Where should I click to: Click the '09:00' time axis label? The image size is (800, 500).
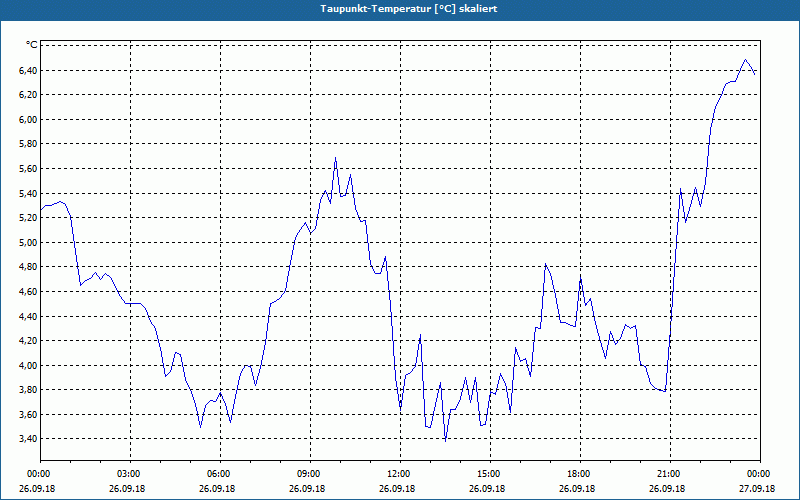309,473
